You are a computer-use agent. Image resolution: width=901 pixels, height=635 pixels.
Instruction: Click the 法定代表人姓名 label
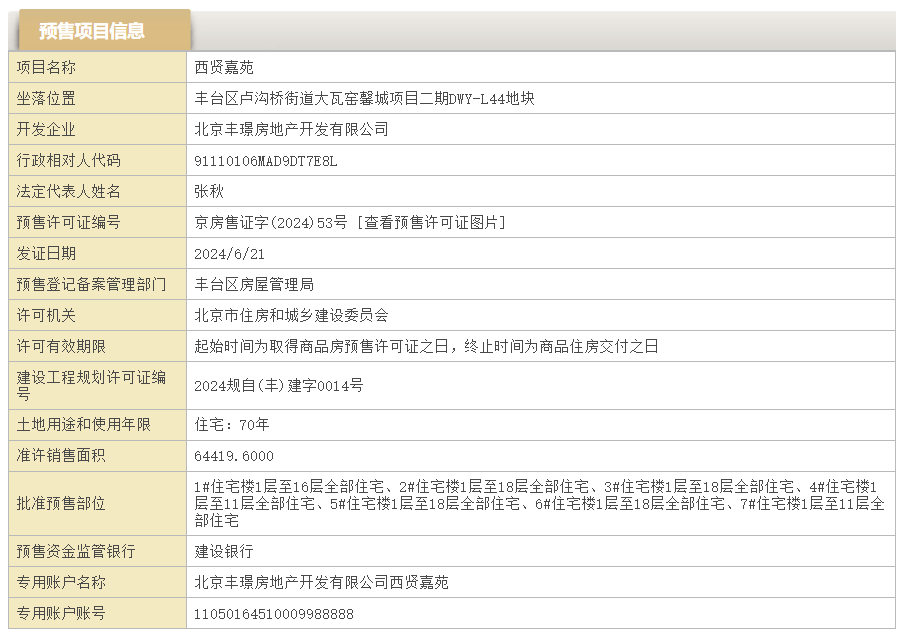click(68, 191)
